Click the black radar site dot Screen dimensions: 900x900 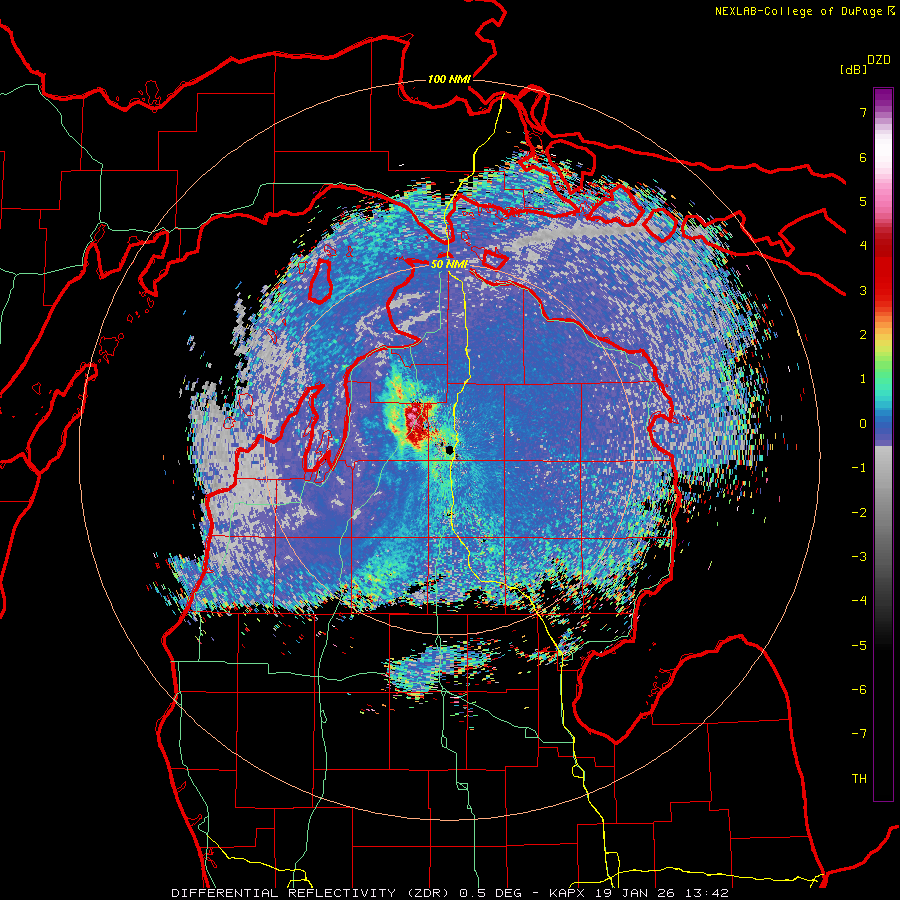click(449, 451)
